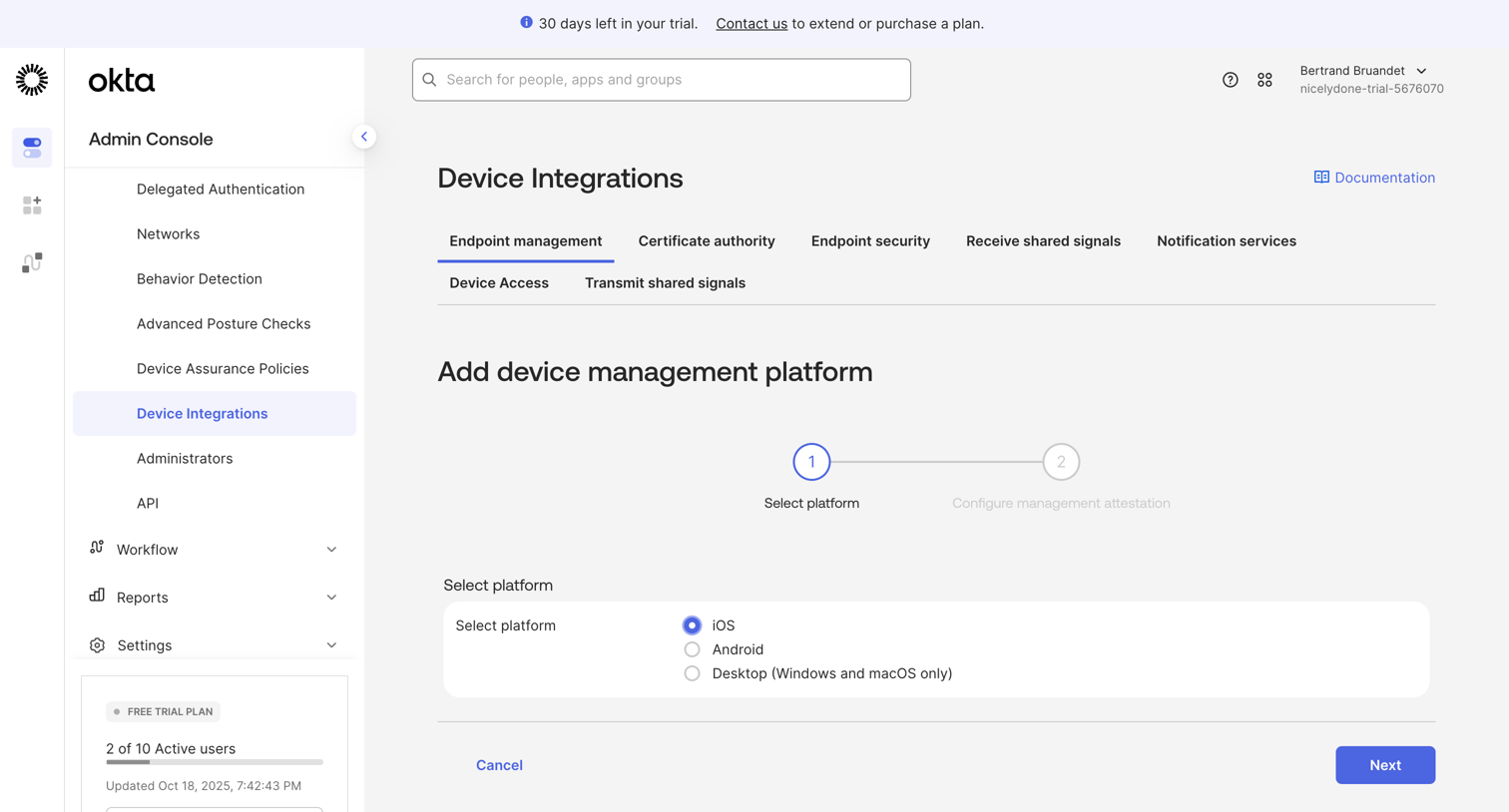This screenshot has width=1509, height=812.
Task: Open API in sidebar
Action: (148, 504)
